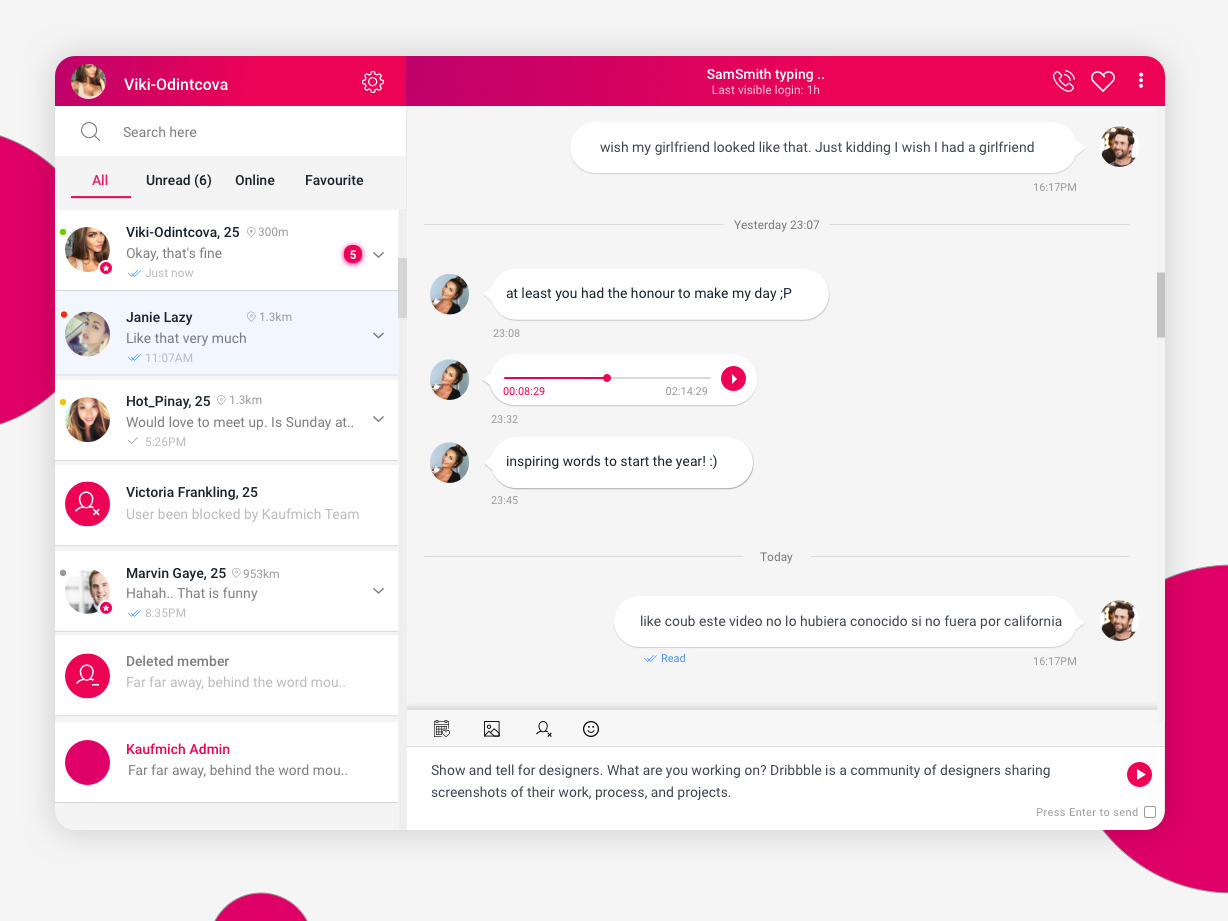Open the emoji picker smiley icon

coord(591,729)
